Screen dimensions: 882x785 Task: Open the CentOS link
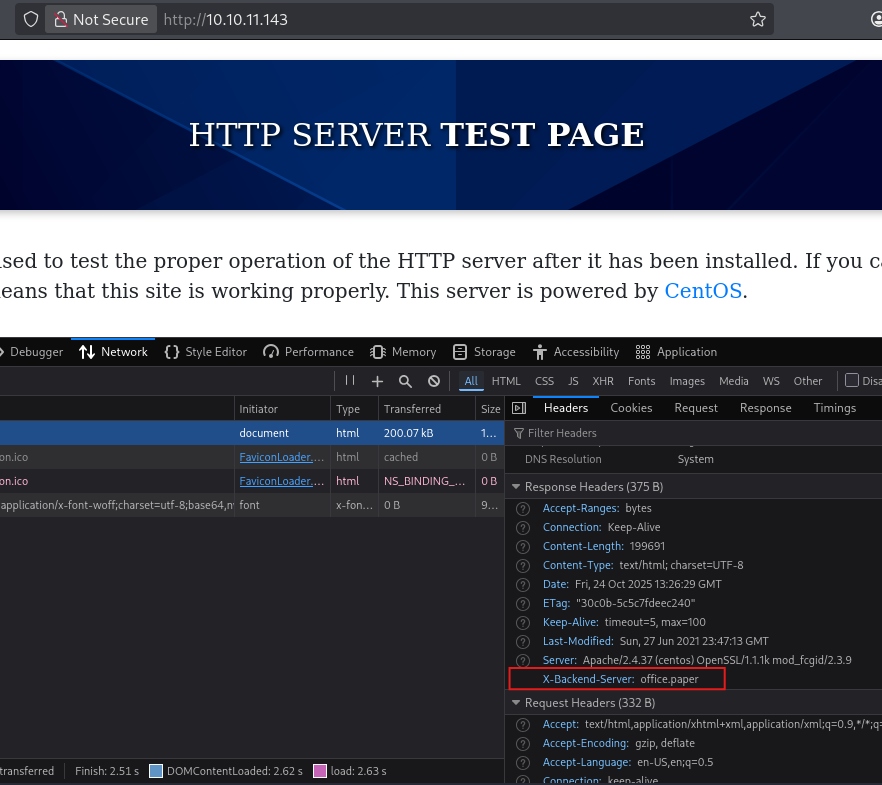(x=703, y=291)
